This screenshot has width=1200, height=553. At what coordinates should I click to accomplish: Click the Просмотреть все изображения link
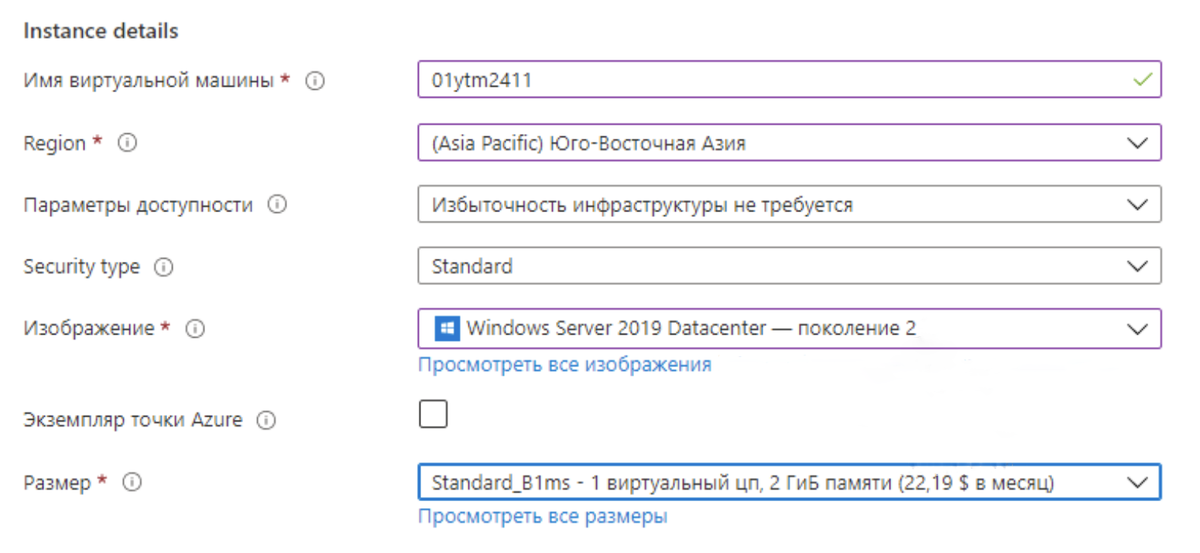pyautogui.click(x=565, y=364)
